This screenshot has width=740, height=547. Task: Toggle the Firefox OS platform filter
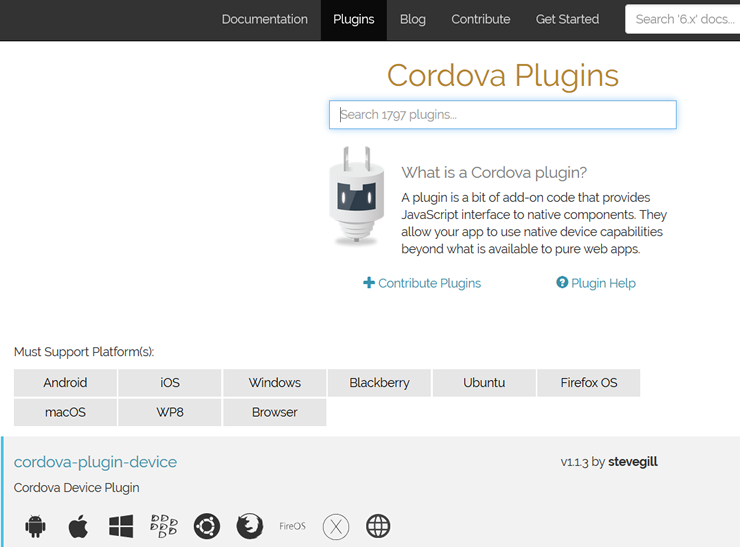589,383
